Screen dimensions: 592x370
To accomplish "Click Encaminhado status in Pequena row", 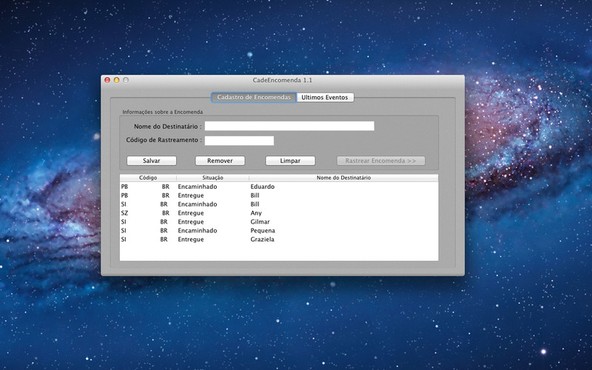I will (x=197, y=231).
